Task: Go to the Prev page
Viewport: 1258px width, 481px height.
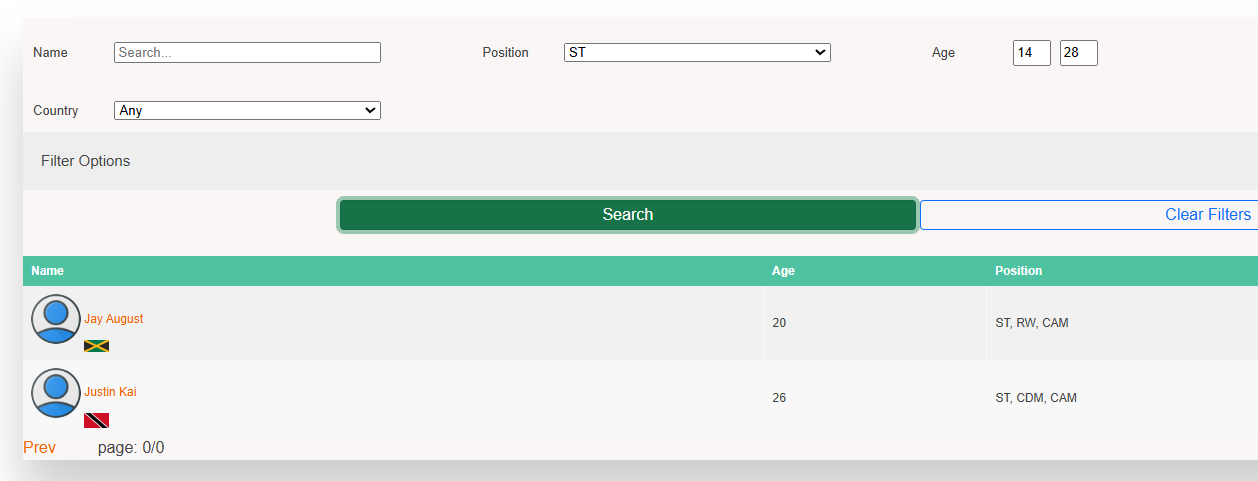Action: pyautogui.click(x=40, y=447)
